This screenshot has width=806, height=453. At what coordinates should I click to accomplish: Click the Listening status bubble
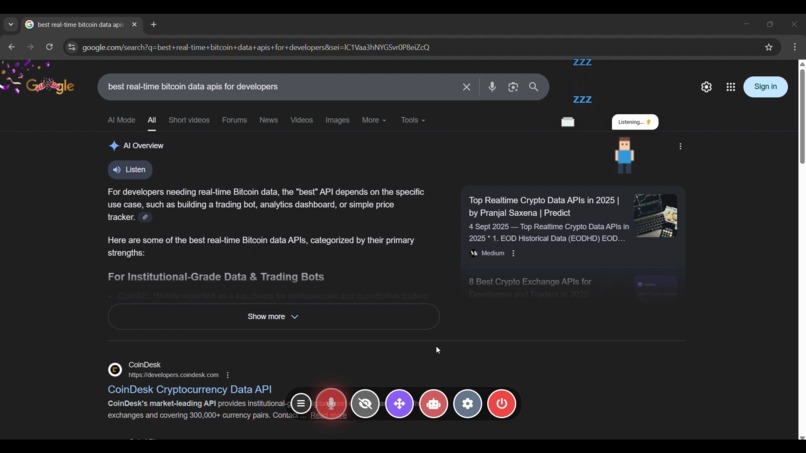point(635,122)
